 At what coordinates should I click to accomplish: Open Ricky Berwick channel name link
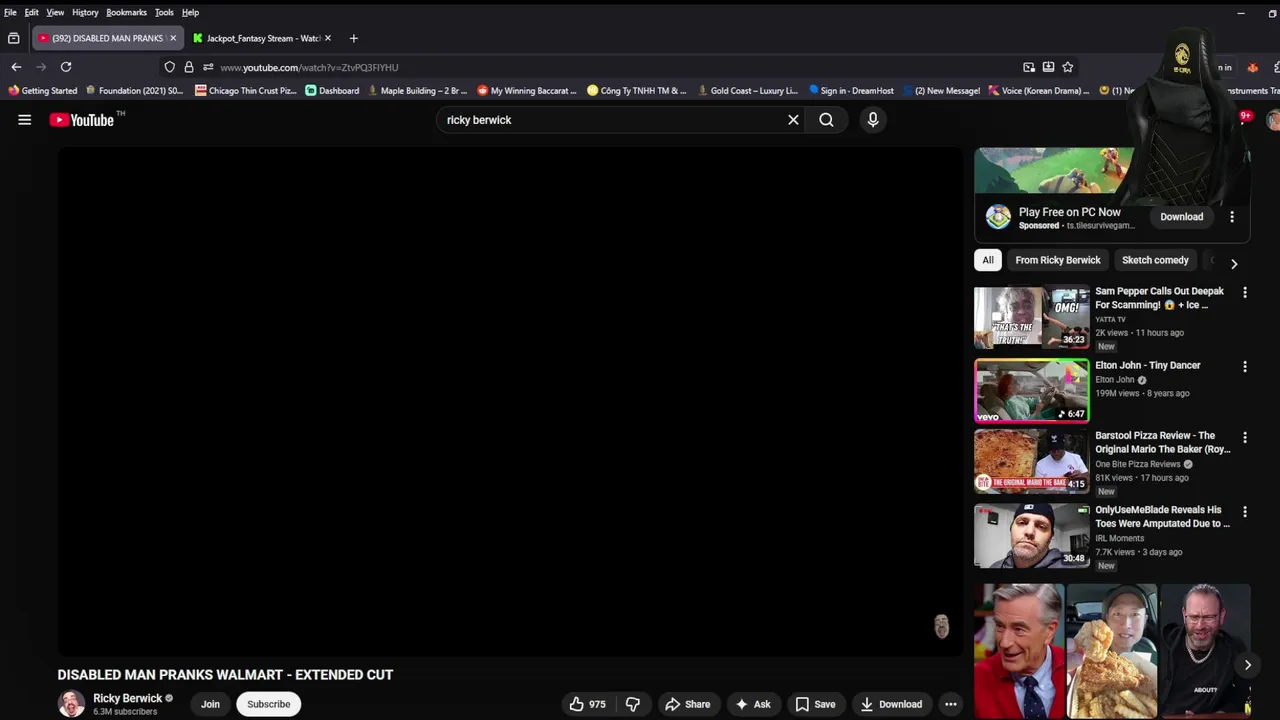click(x=127, y=698)
